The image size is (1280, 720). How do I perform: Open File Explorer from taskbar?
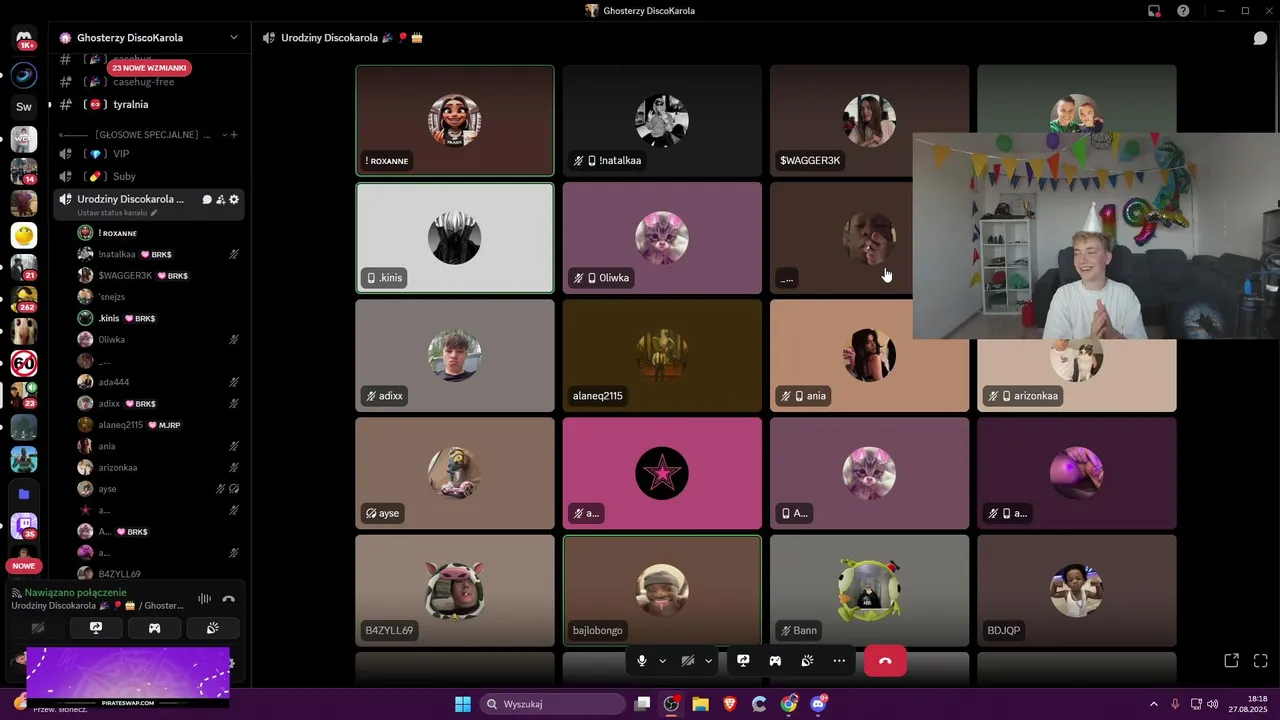(700, 704)
